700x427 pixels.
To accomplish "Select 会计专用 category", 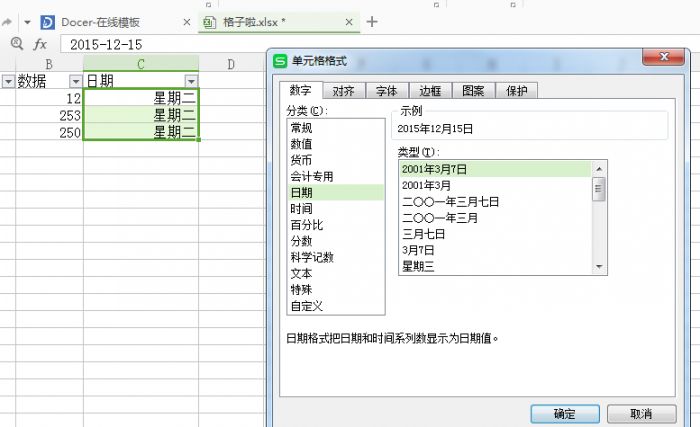I will click(x=336, y=176).
